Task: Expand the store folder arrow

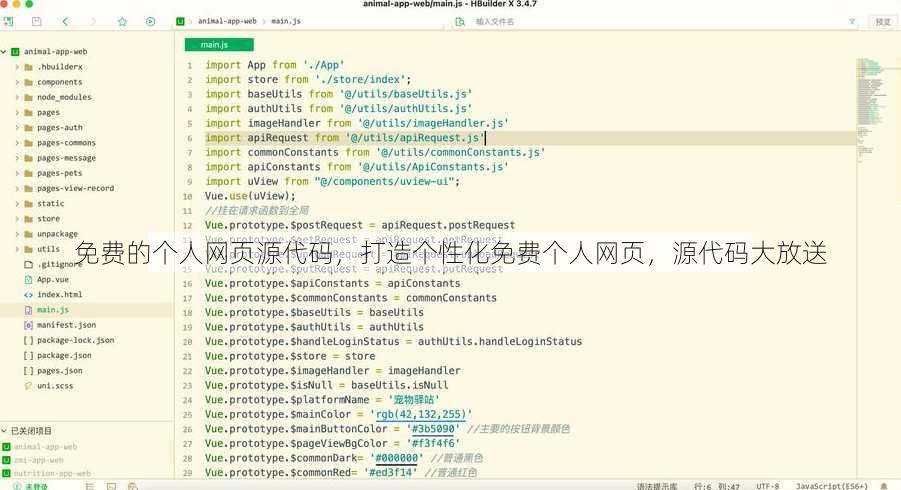Action: click(x=17, y=219)
